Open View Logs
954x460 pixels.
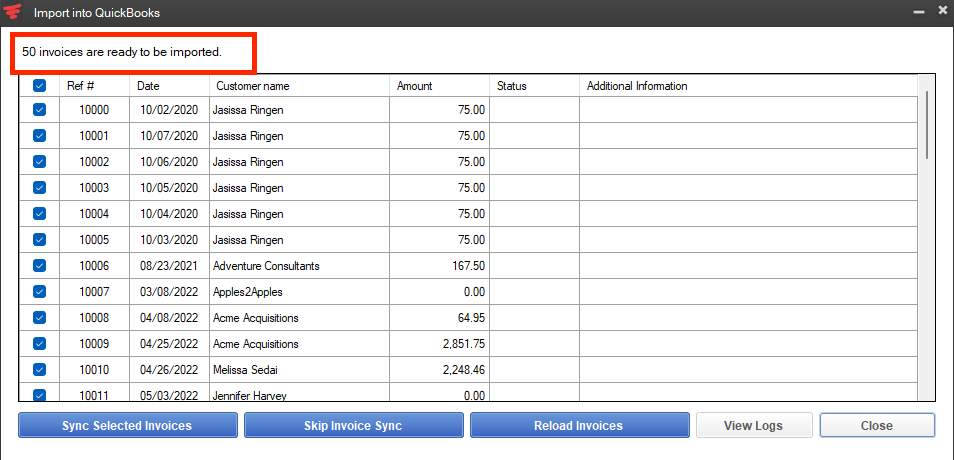click(754, 425)
